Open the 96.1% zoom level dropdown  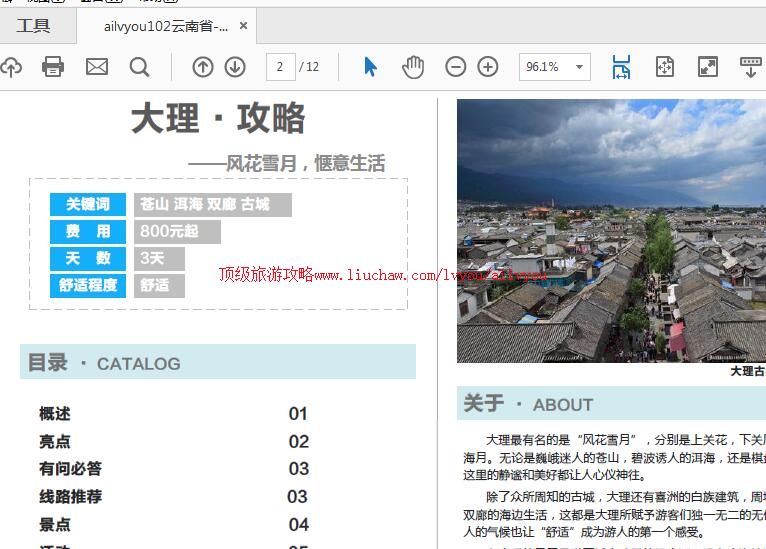[x=555, y=67]
